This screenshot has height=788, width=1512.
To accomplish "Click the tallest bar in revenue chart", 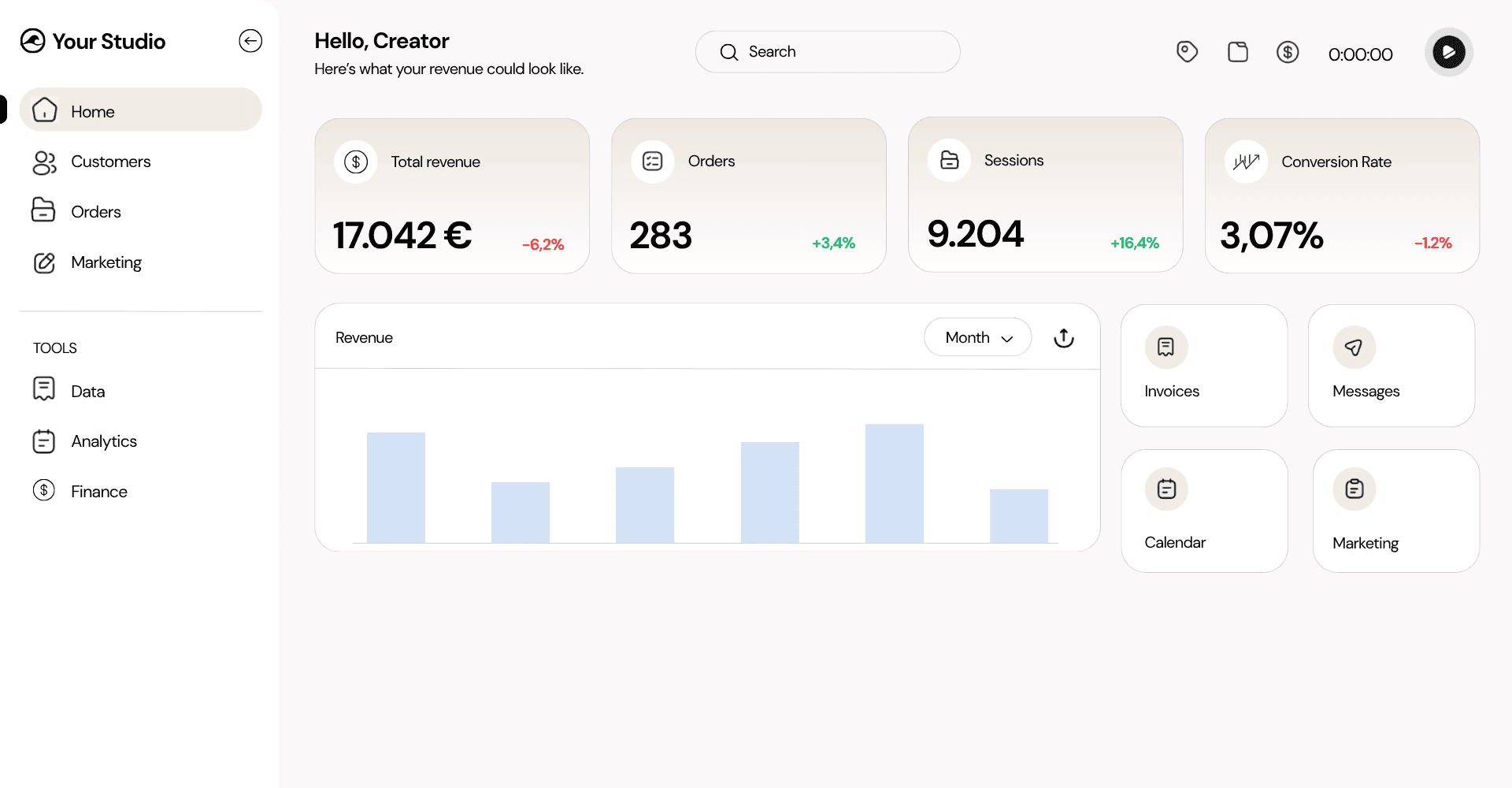I will 894,483.
